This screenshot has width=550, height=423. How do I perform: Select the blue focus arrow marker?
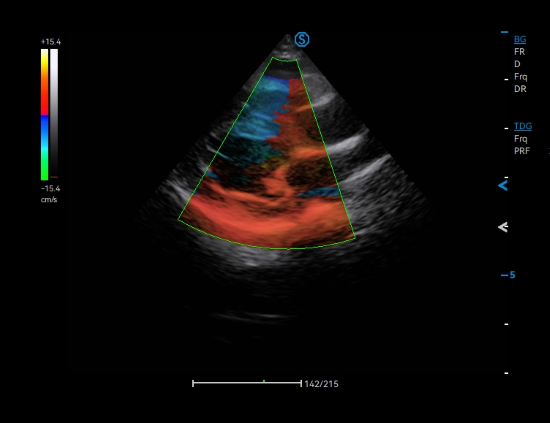pos(503,185)
